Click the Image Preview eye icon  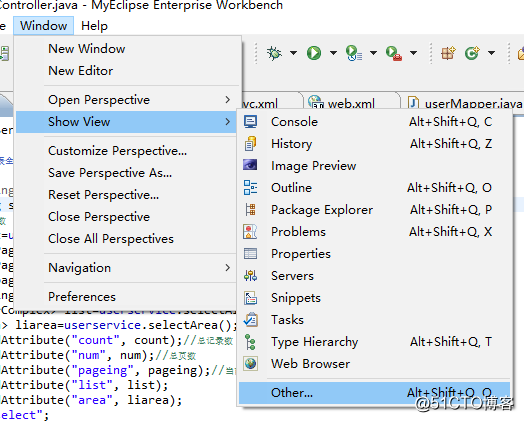tap(250, 165)
